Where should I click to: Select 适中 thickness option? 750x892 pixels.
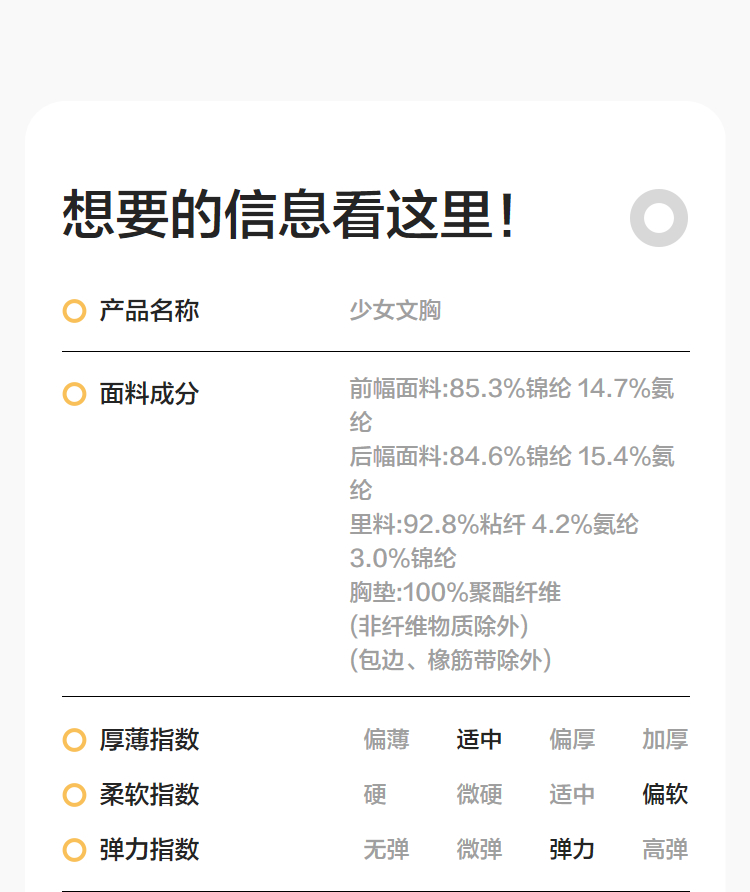[479, 740]
